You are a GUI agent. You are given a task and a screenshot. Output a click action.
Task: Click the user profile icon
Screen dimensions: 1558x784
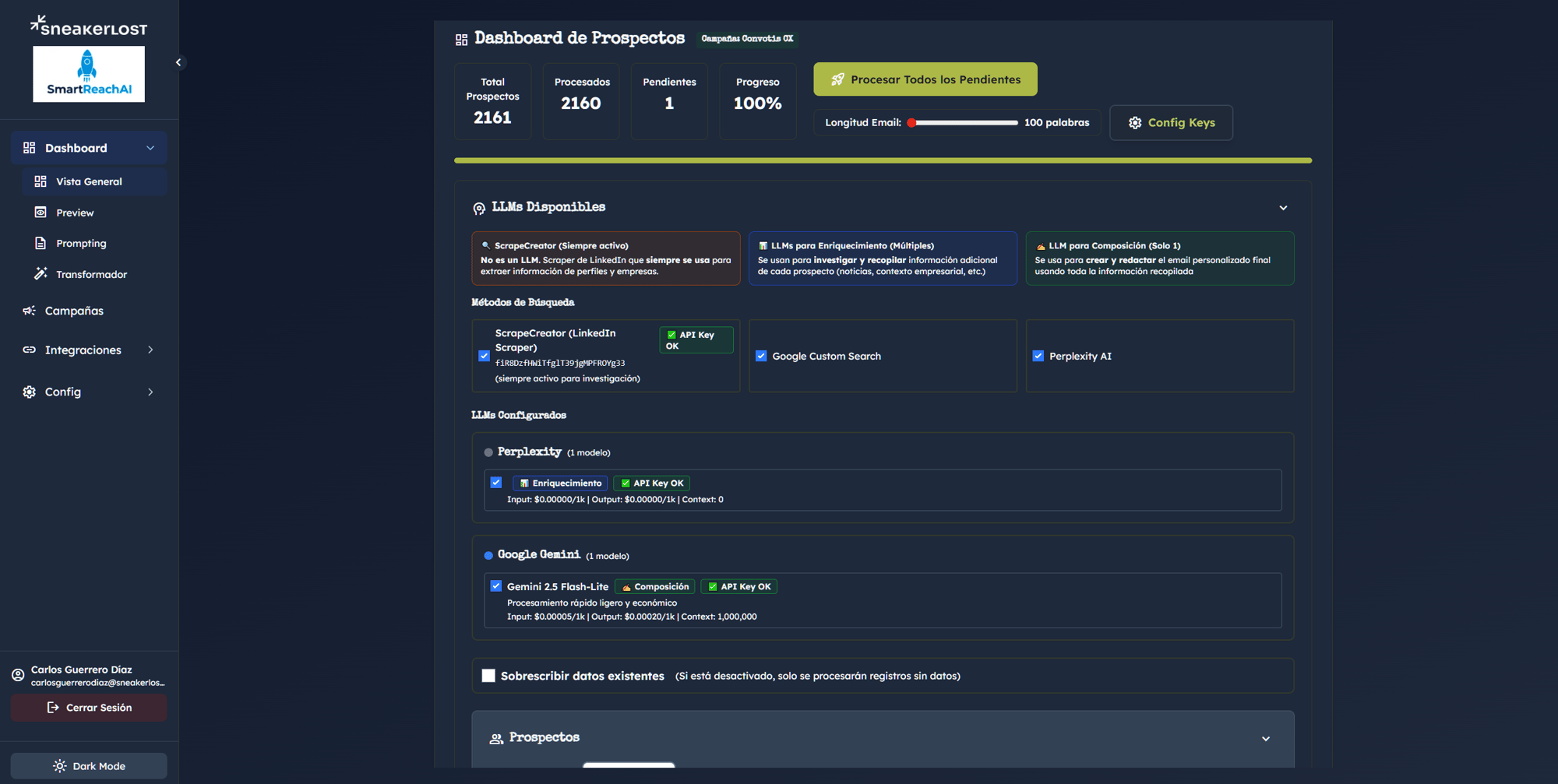pos(18,675)
